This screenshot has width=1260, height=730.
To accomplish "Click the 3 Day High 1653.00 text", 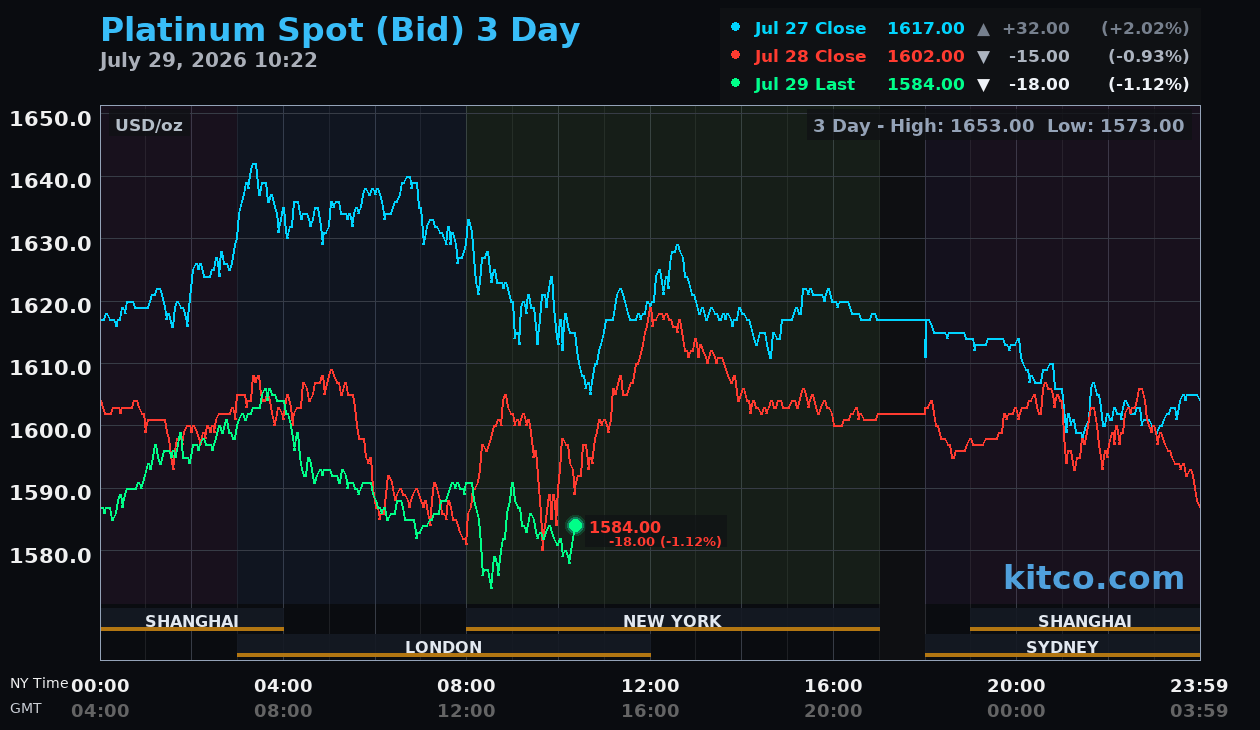I will [x=924, y=126].
